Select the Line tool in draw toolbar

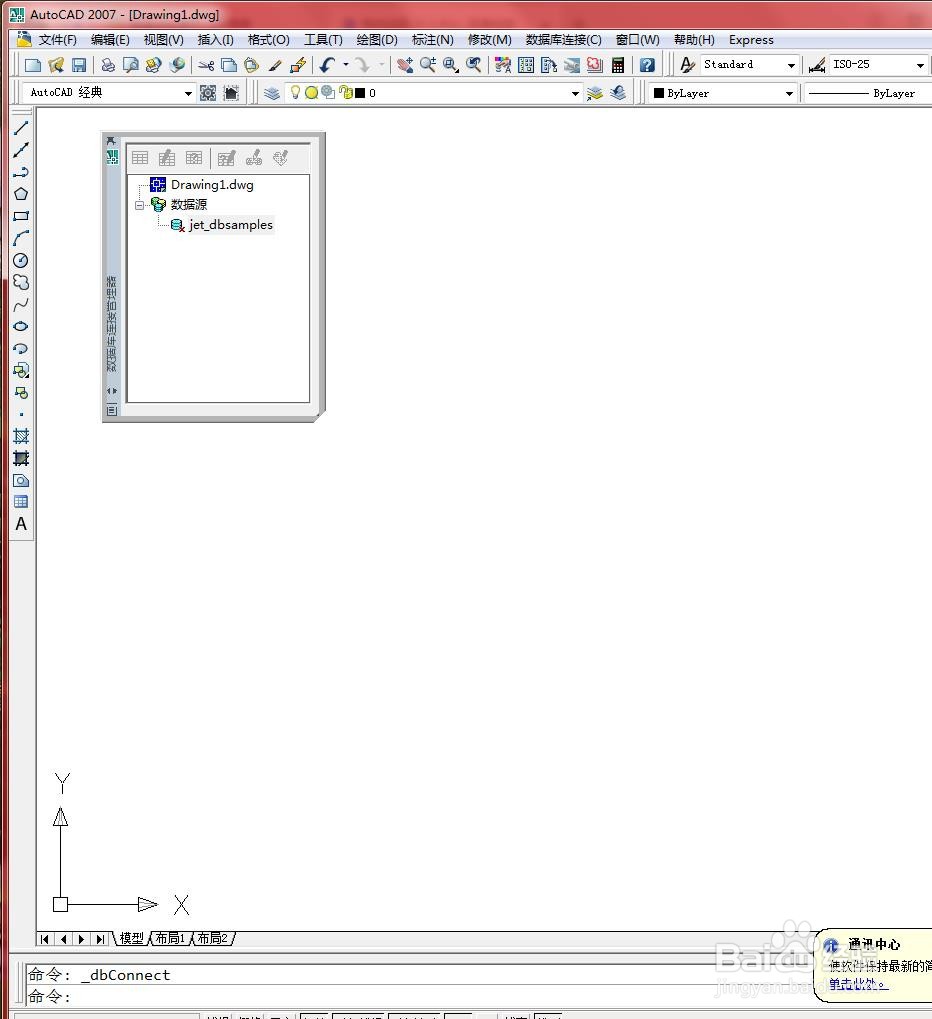[x=21, y=128]
